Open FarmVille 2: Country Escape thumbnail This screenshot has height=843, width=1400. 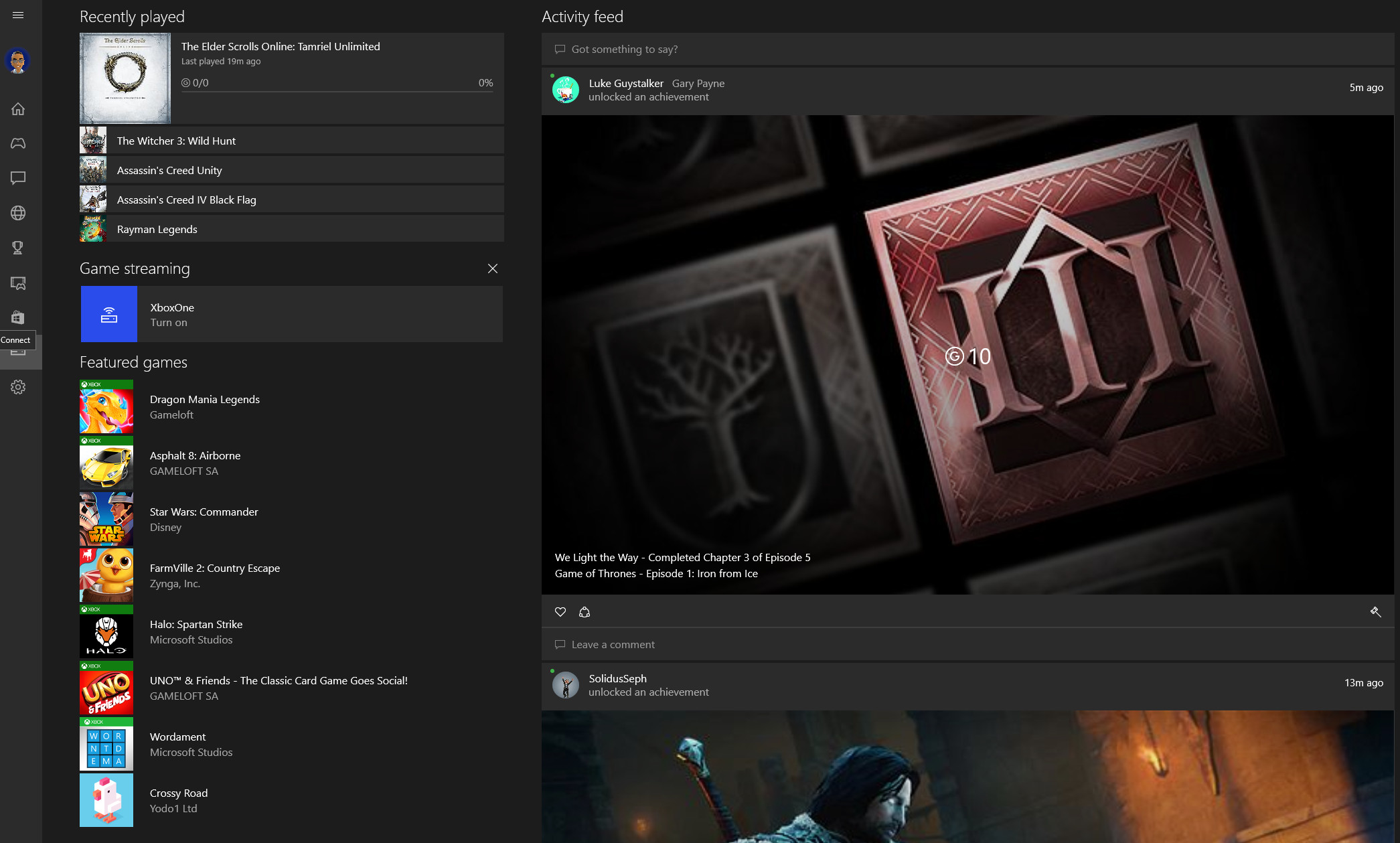106,575
